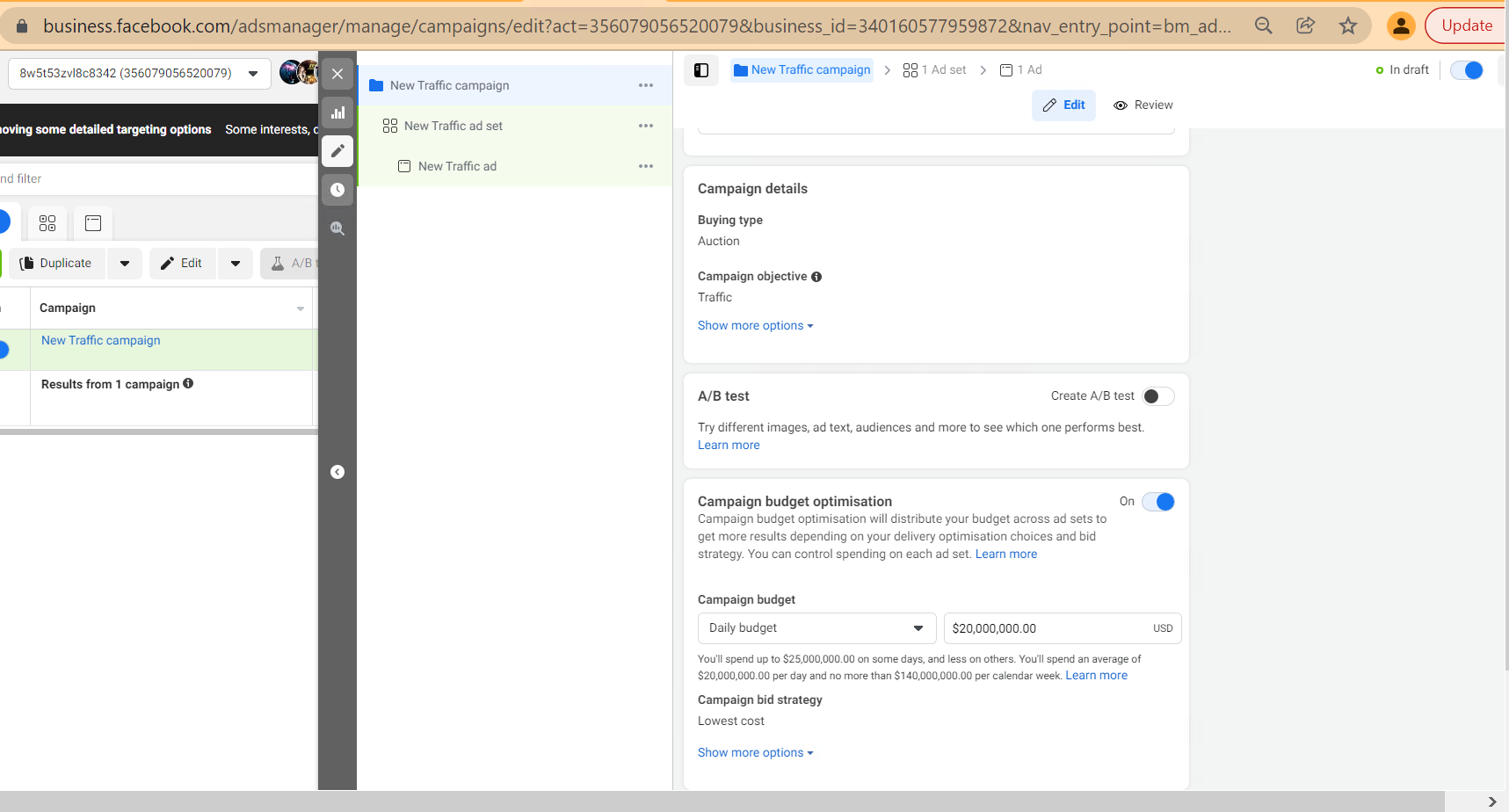Open the Daily budget type dropdown
The width and height of the screenshot is (1509, 812).
816,628
